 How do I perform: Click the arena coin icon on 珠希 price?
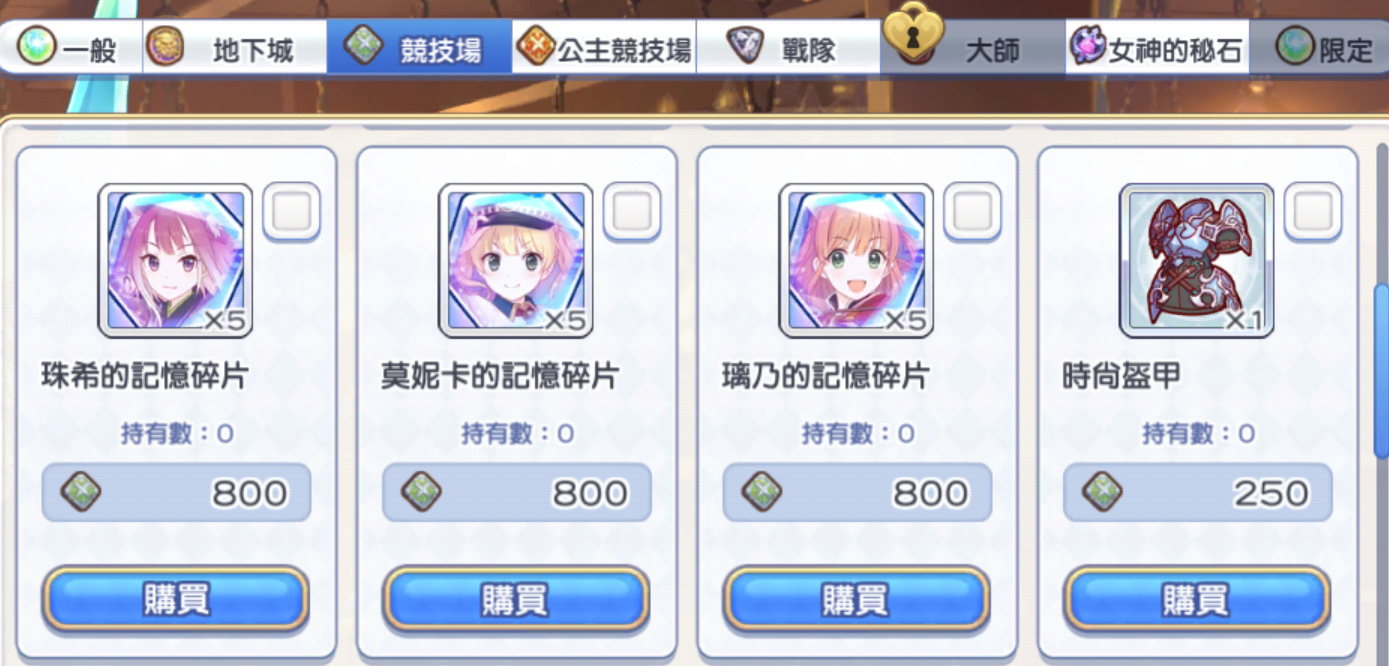click(80, 492)
